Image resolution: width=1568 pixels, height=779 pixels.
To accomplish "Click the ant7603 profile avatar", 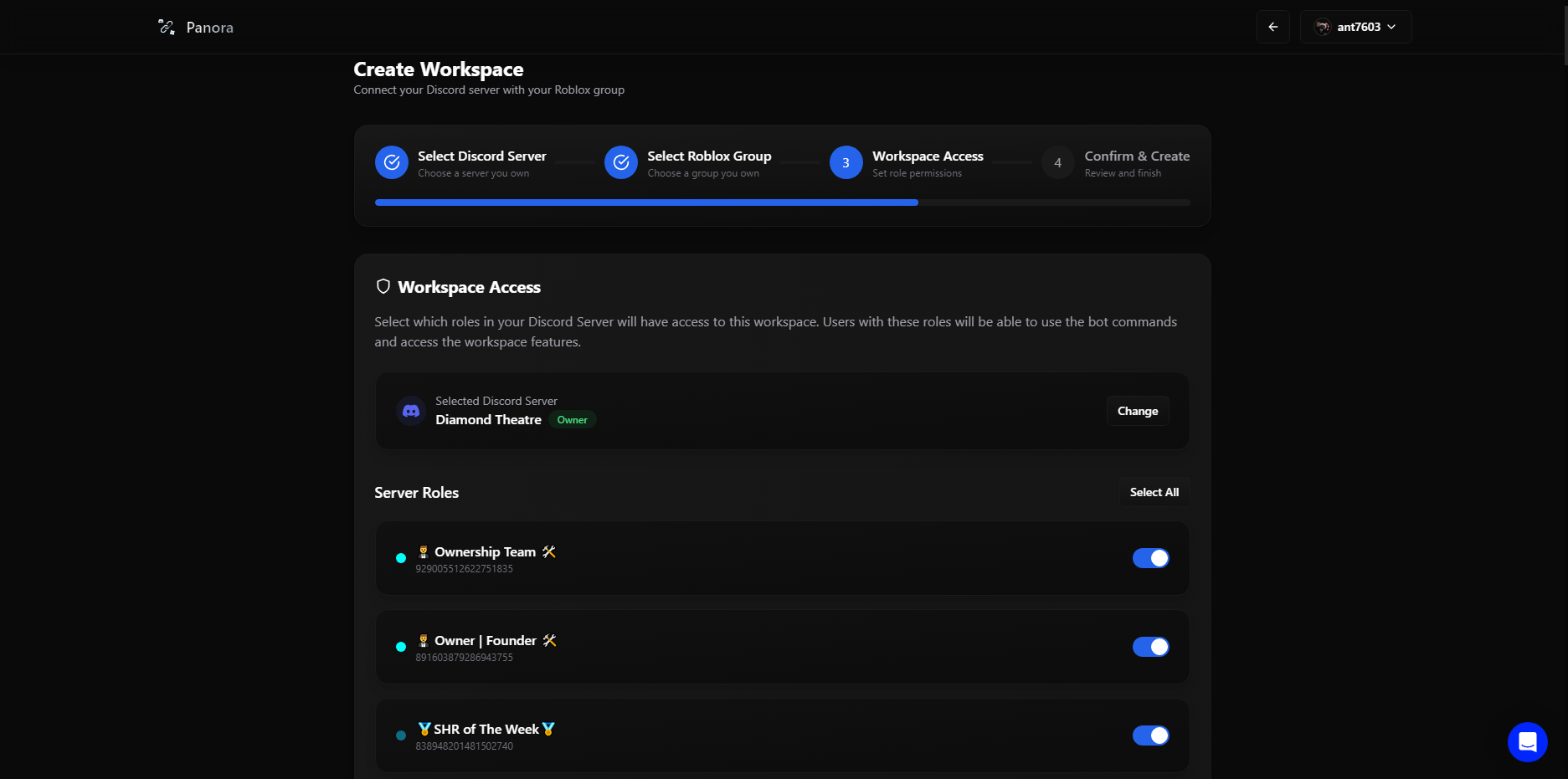I will (x=1323, y=27).
